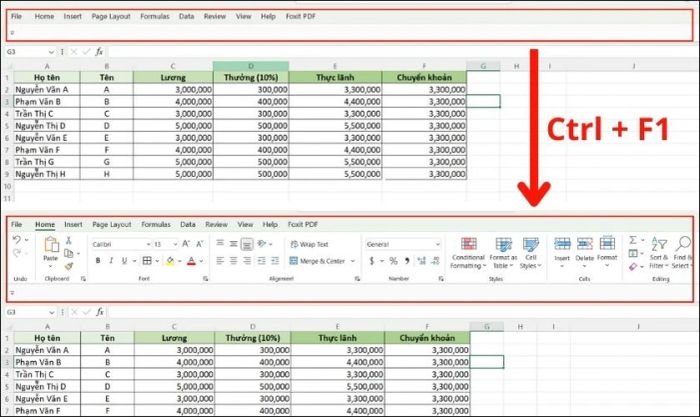
Task: Click the fx Insert Function icon in collapsed-ribbon window
Action: (99, 52)
